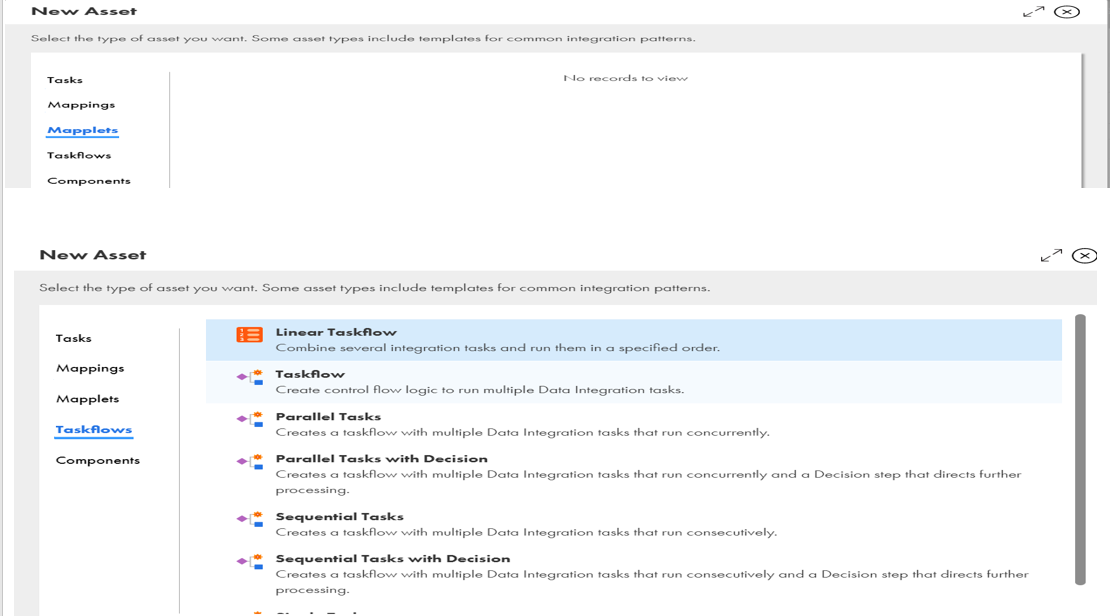Select Tasks in the lower dialog
Viewport: 1110px width, 616px height.
pos(74,338)
